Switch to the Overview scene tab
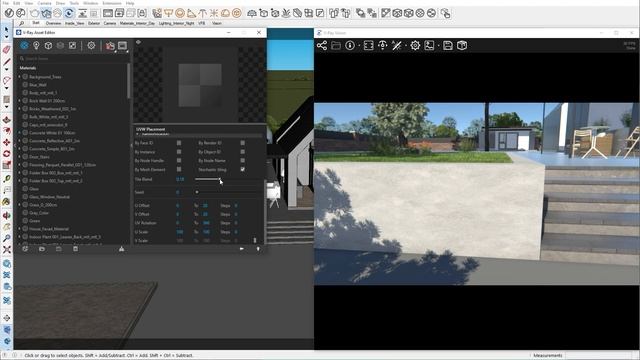This screenshot has width=640, height=360. 53,23
